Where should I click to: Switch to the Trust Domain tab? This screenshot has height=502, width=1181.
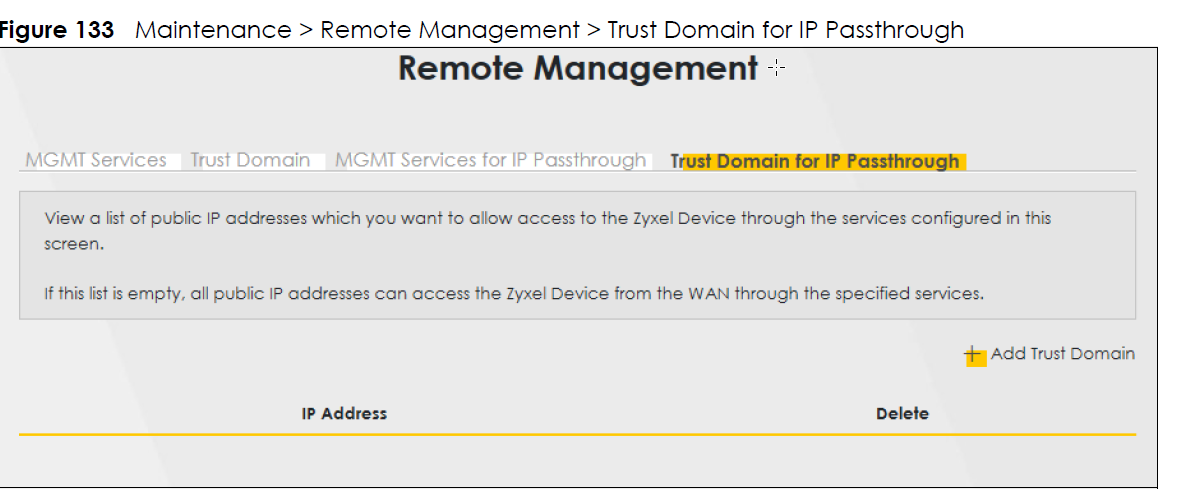250,160
